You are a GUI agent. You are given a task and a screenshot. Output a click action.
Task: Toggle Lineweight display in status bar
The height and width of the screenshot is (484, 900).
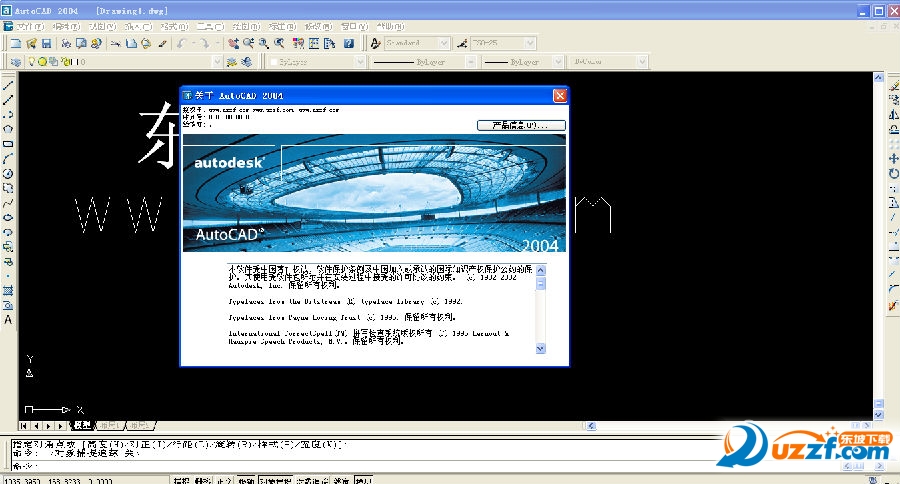342,480
